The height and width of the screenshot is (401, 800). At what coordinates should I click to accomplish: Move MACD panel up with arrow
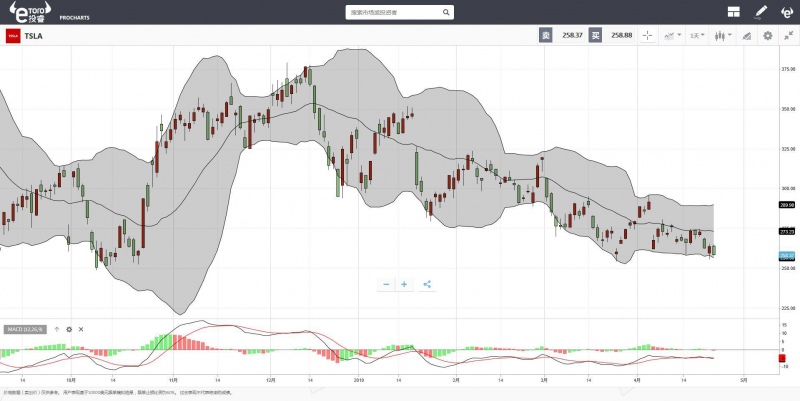[x=57, y=328]
